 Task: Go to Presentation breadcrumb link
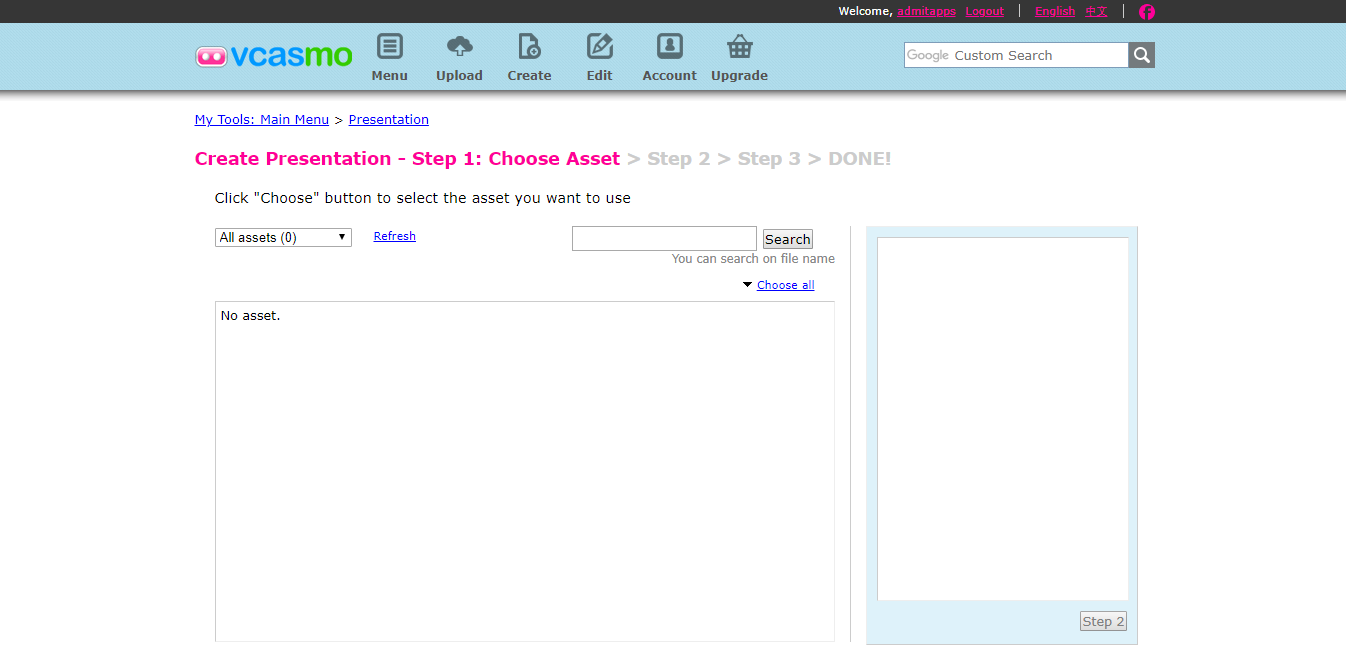(x=389, y=119)
